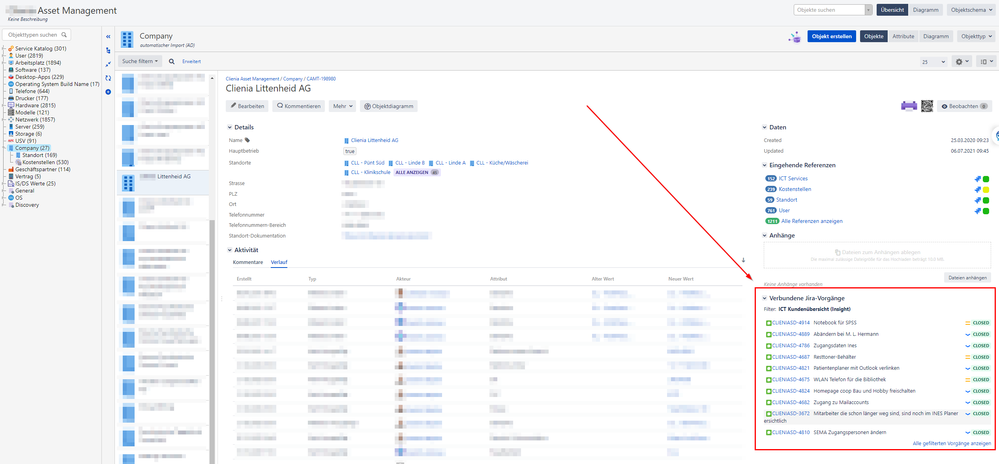Open the Objektdiagramm button
Image resolution: width=999 pixels, height=464 pixels.
click(x=389, y=106)
